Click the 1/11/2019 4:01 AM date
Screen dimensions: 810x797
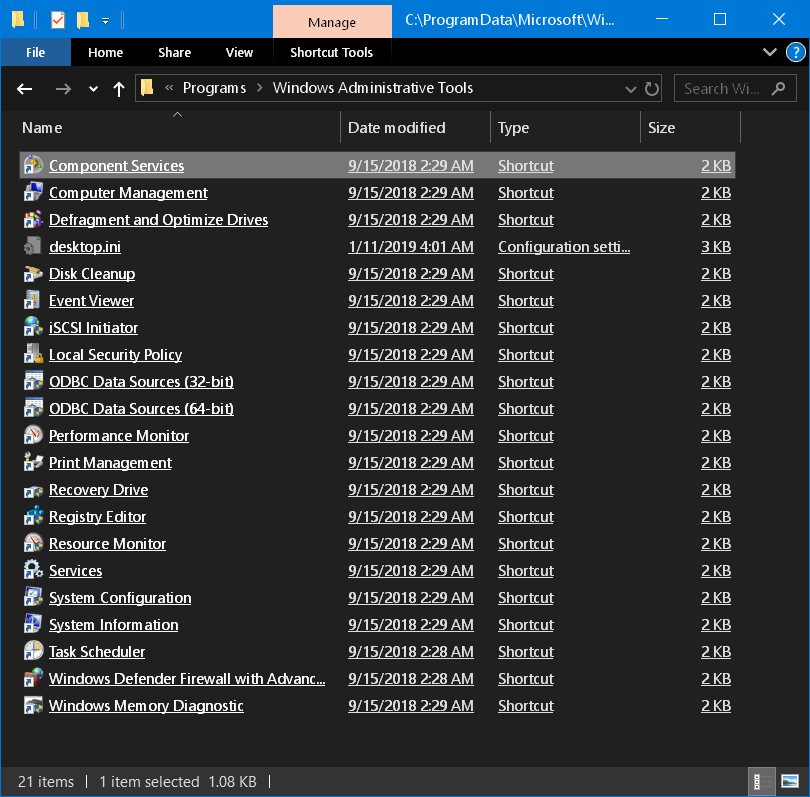[x=411, y=247]
